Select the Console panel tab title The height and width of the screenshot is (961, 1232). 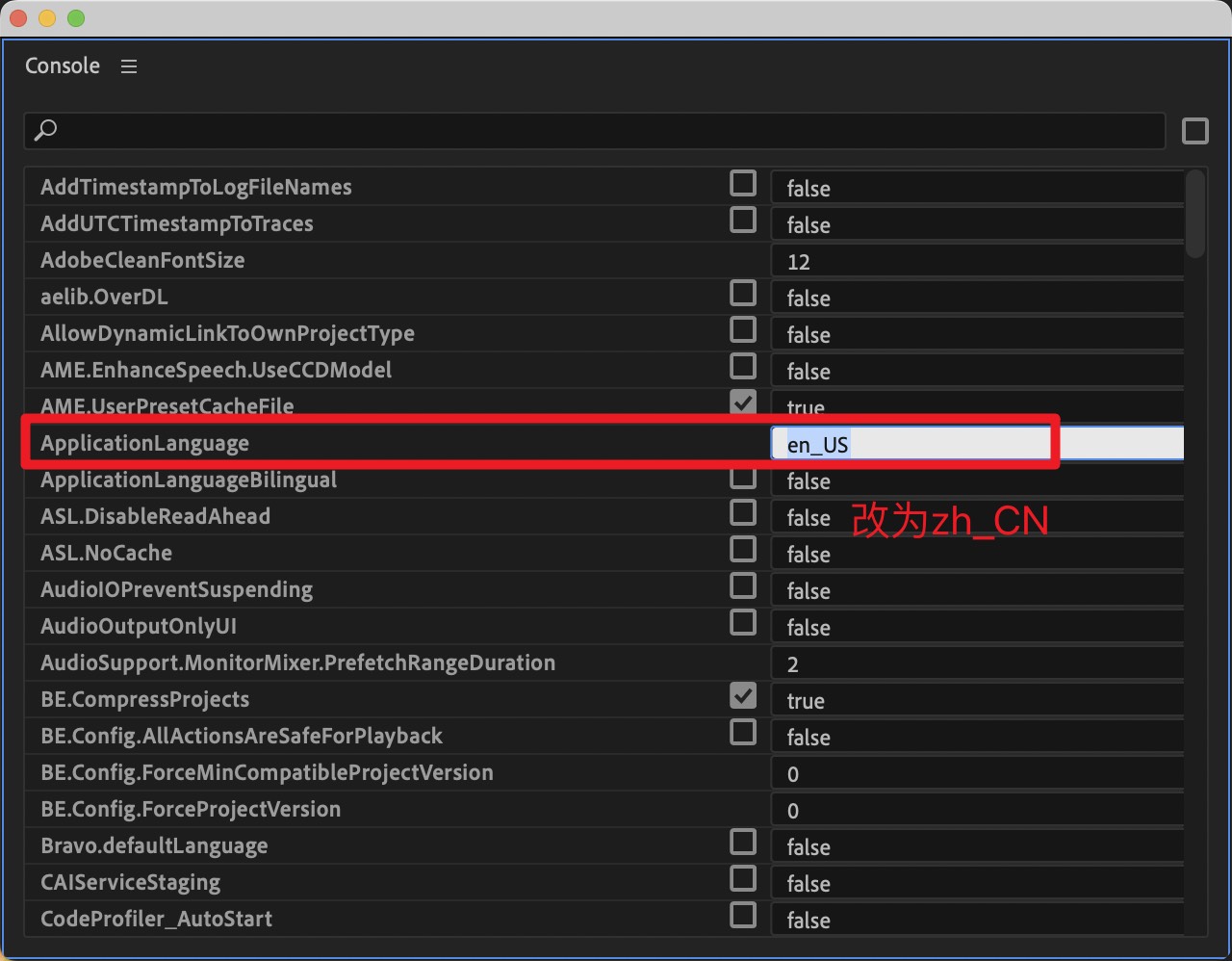pyautogui.click(x=63, y=65)
